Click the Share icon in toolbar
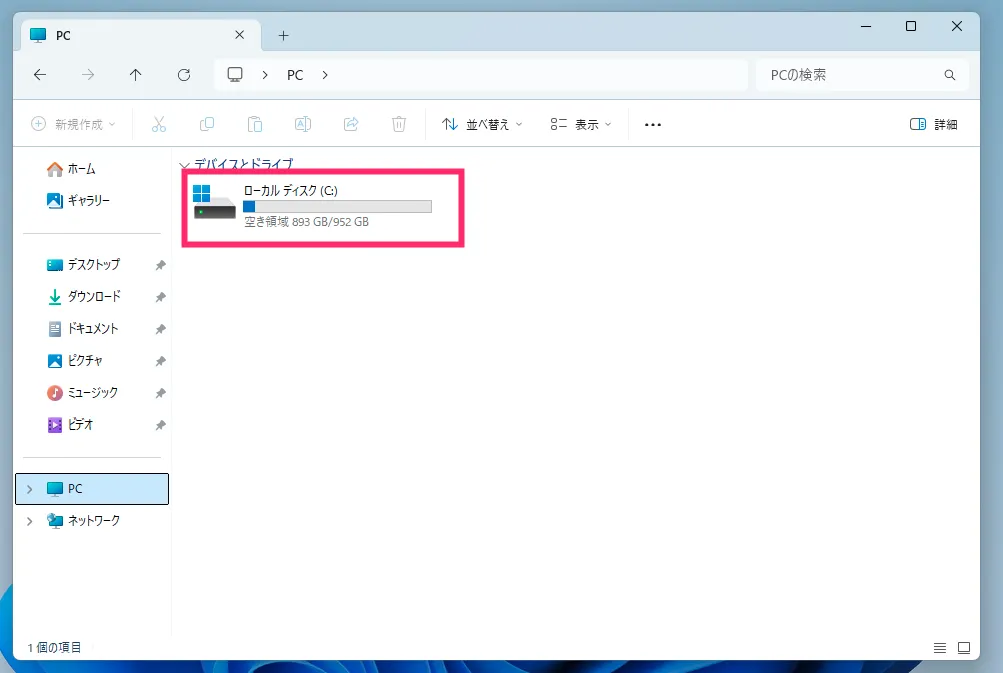The height and width of the screenshot is (673, 1003). 351,124
